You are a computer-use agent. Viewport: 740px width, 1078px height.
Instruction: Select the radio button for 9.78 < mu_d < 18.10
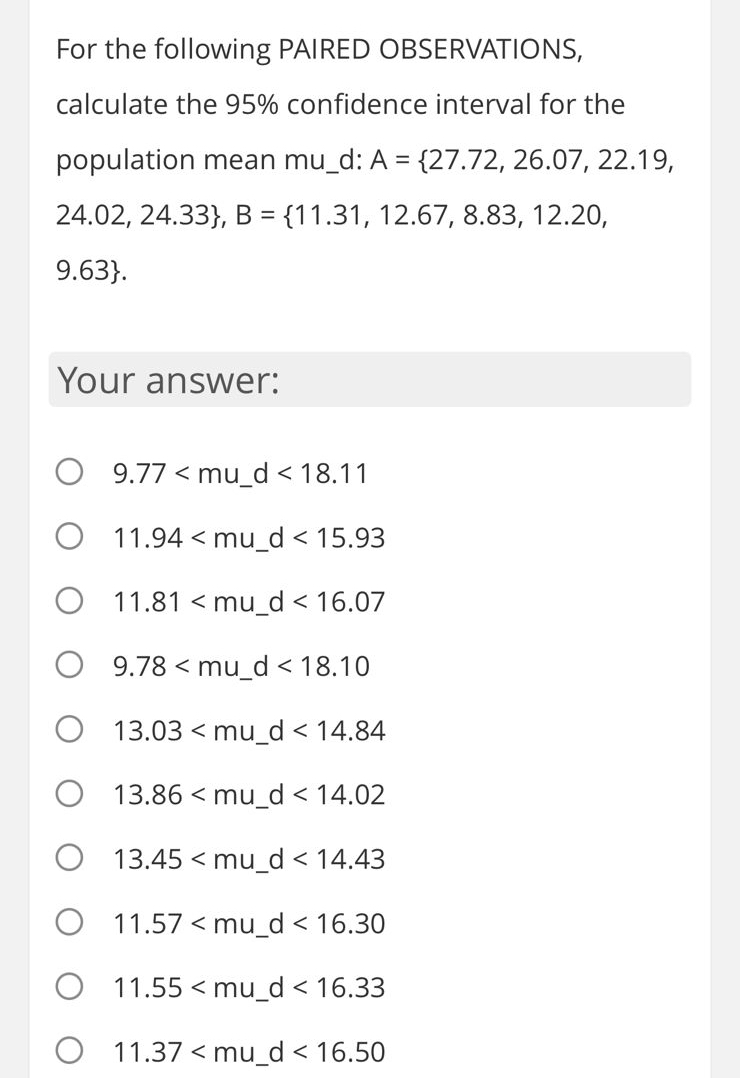[69, 663]
